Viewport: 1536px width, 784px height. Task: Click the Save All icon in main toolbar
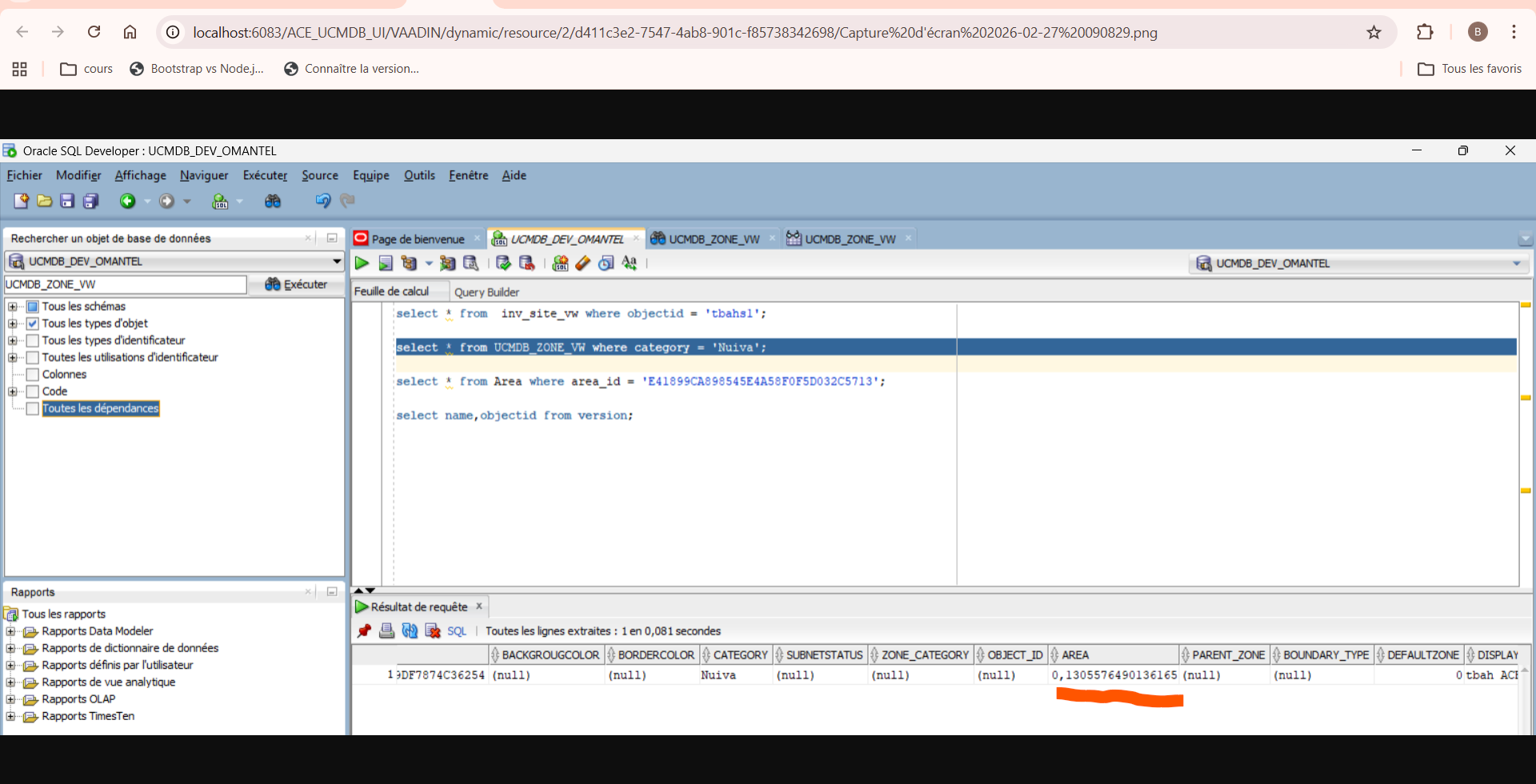point(91,202)
